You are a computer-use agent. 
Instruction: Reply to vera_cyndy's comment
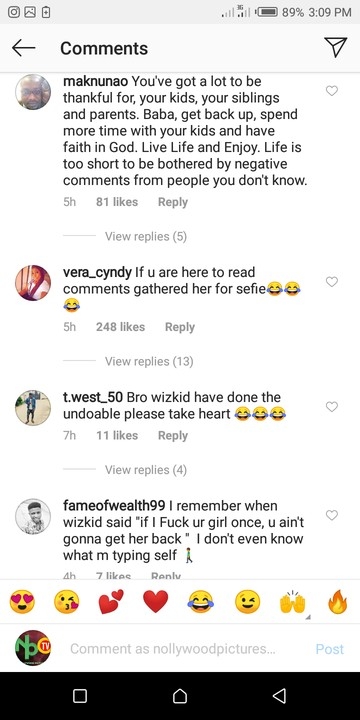tap(180, 327)
